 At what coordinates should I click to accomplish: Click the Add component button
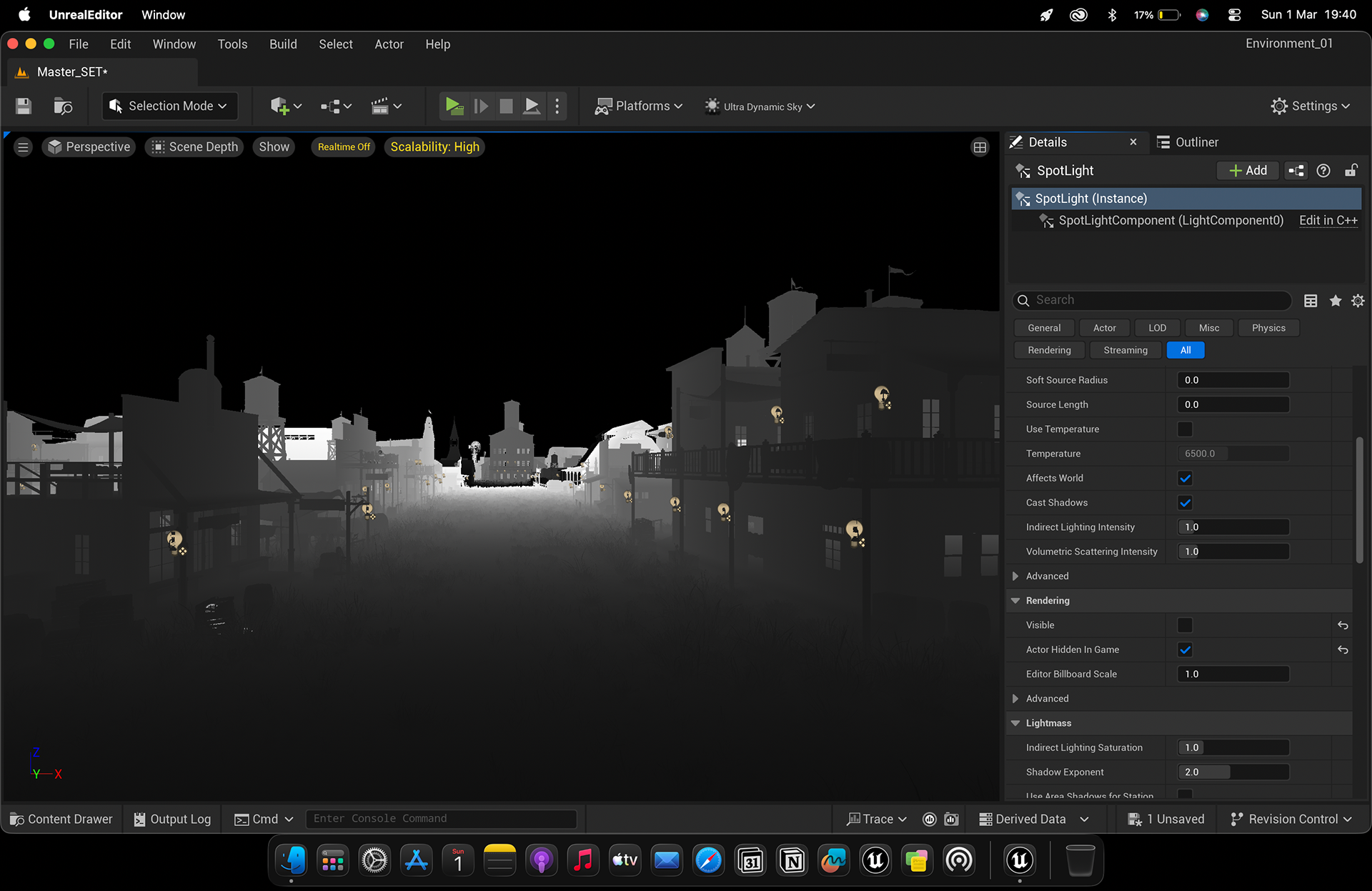(1248, 171)
